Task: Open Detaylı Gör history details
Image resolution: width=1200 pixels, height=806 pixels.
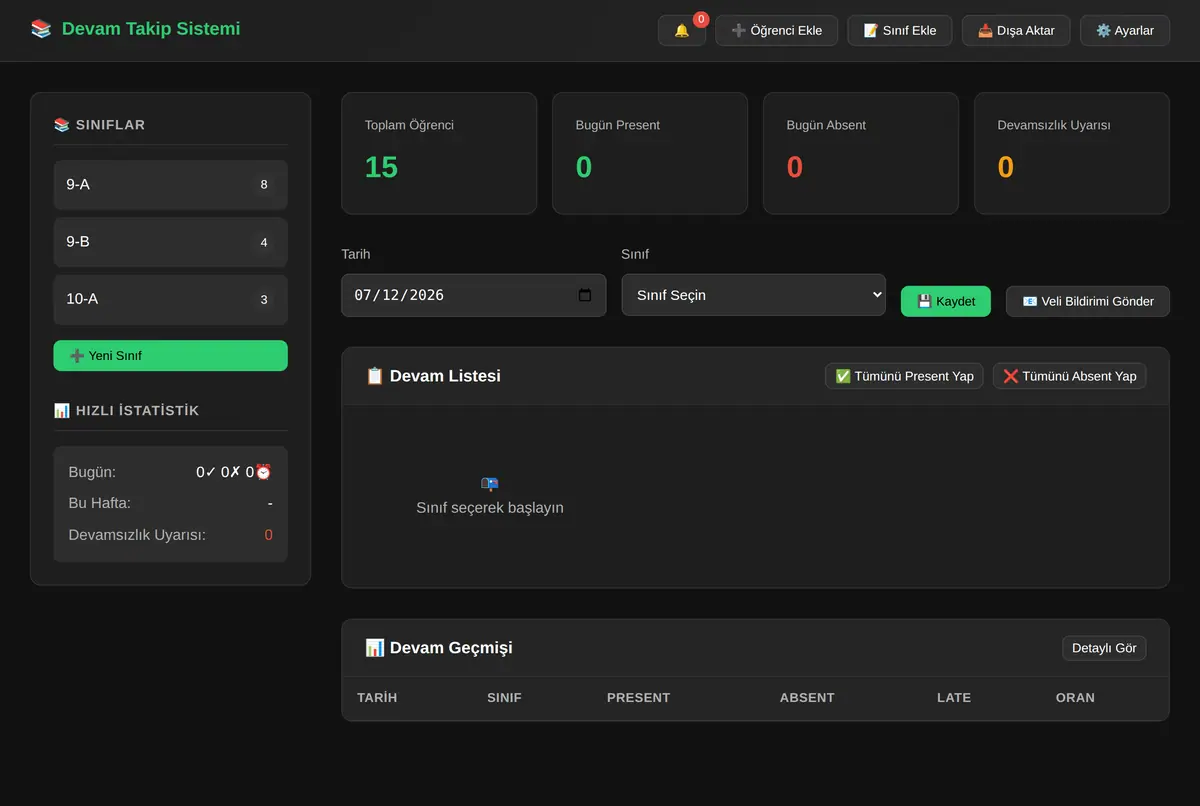Action: click(x=1104, y=648)
